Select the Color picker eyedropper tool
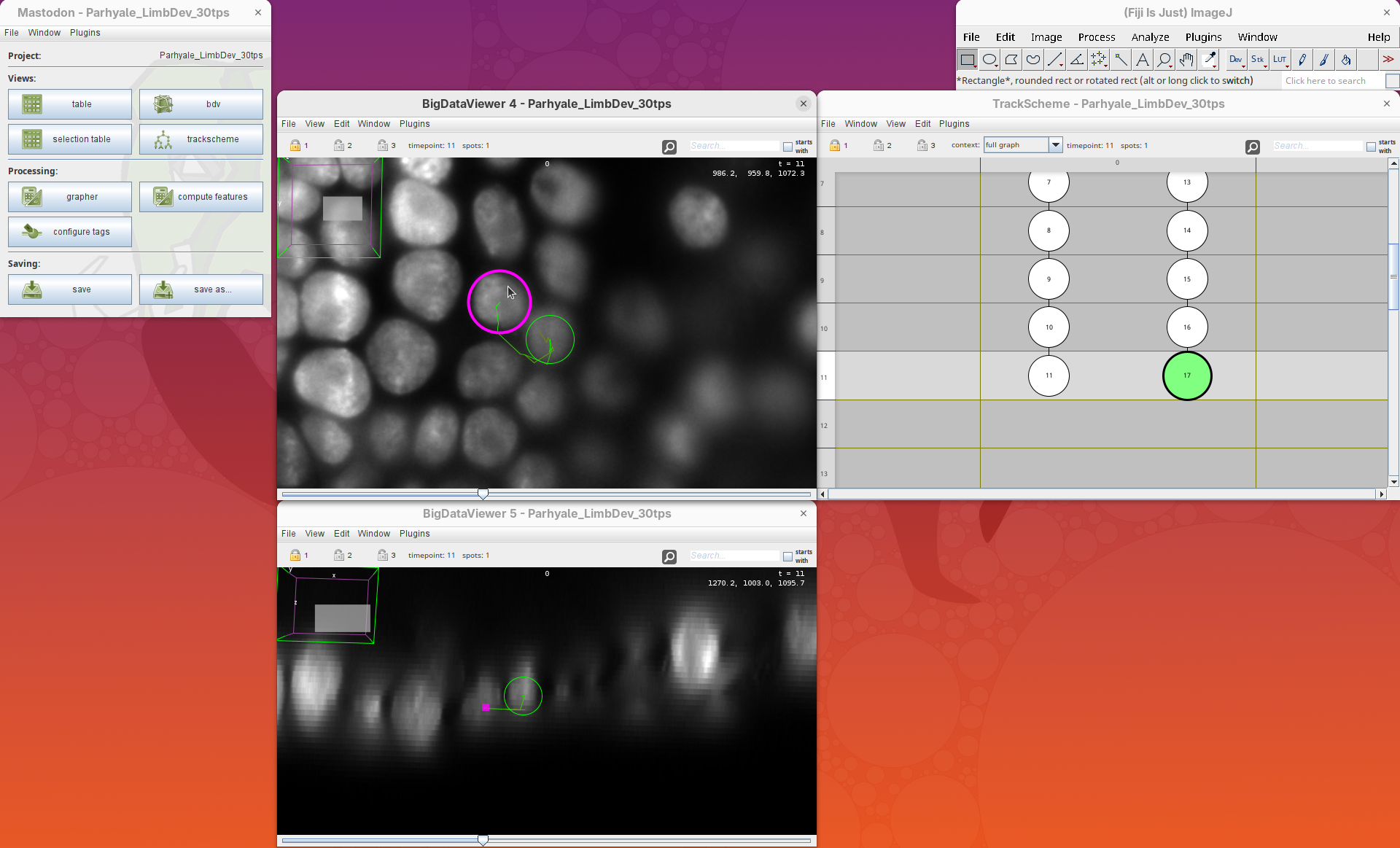The image size is (1400, 848). (1209, 60)
